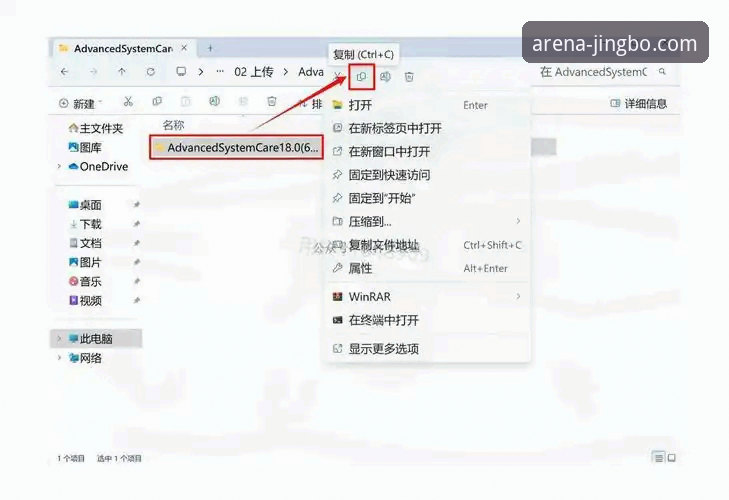Viewport: 729px width, 500px height.
Task: Click the 名称 column header
Action: (173, 126)
